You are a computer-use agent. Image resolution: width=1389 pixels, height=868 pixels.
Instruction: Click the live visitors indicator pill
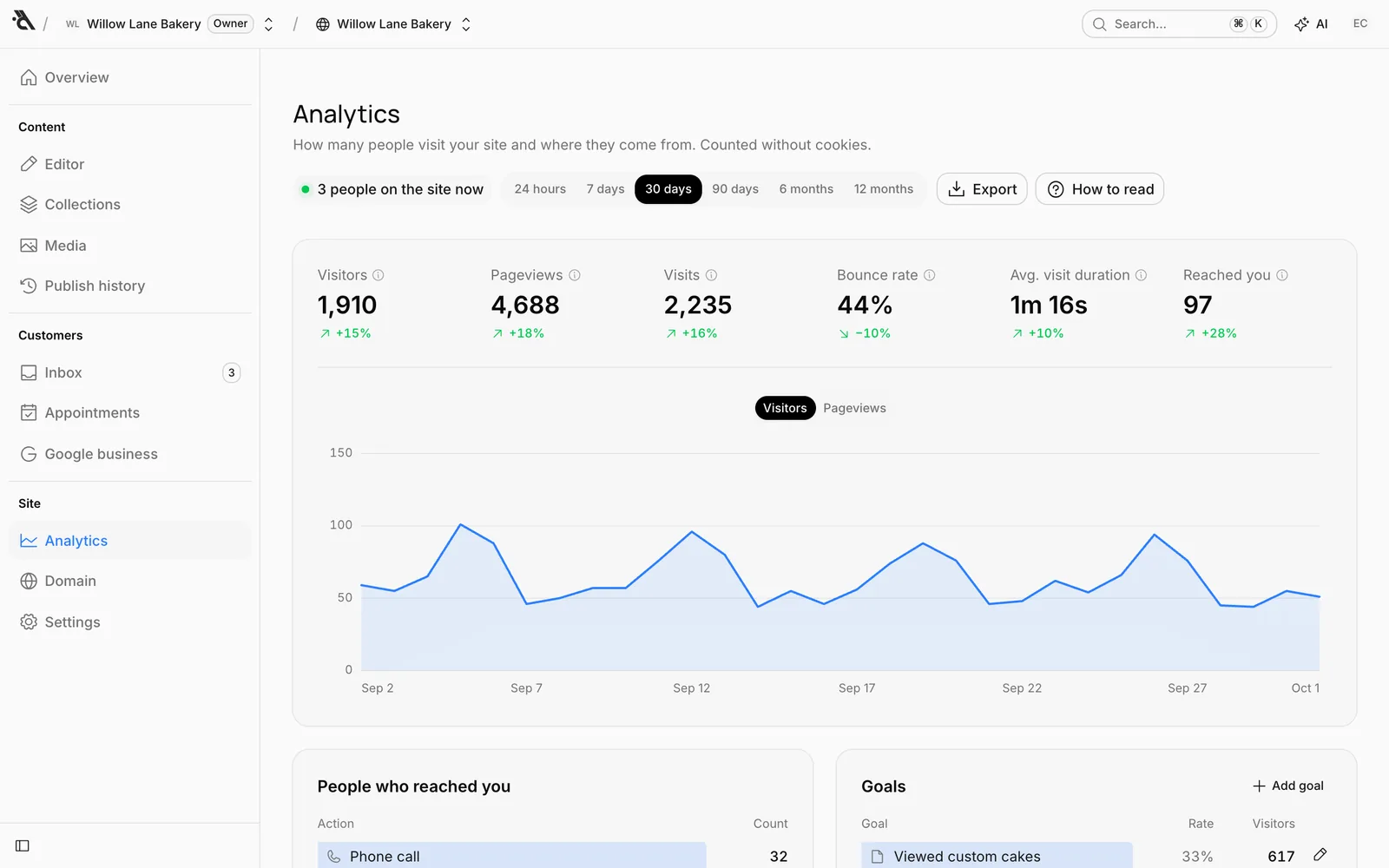pos(392,189)
